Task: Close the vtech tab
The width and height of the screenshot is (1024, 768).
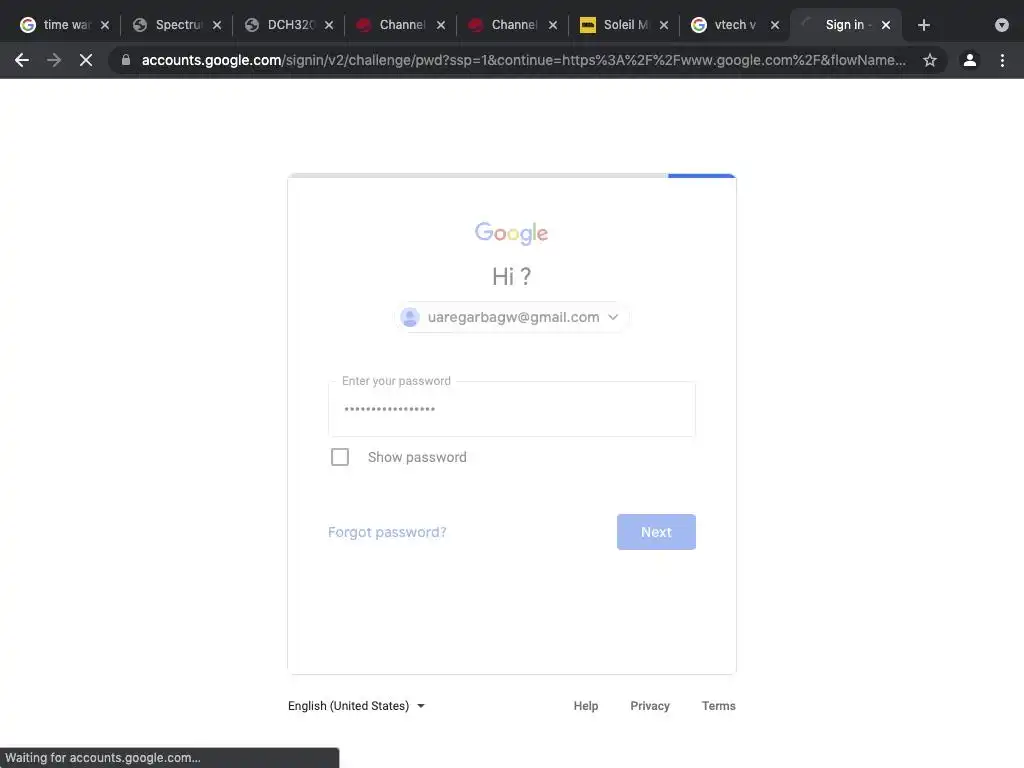Action: (x=775, y=25)
